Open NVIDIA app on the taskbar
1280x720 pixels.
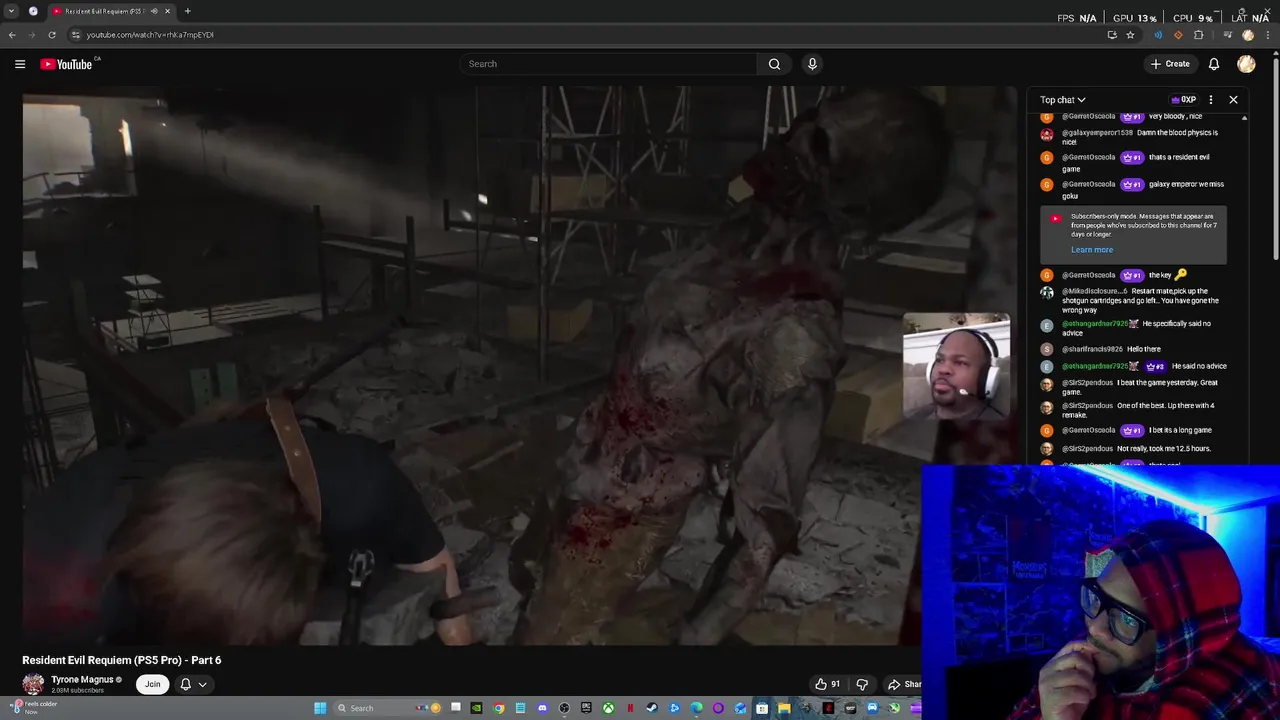tap(476, 708)
